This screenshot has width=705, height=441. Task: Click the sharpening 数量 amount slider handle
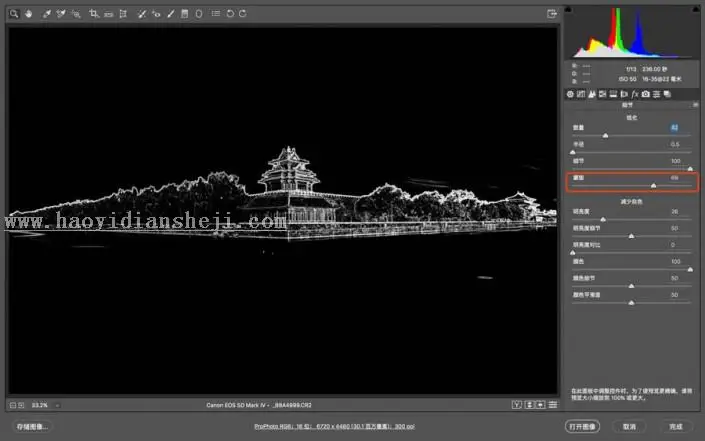(605, 135)
